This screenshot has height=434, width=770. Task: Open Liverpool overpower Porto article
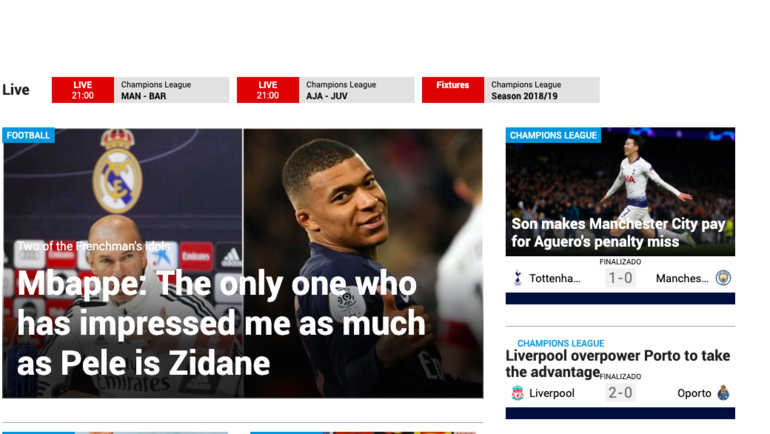click(x=618, y=363)
